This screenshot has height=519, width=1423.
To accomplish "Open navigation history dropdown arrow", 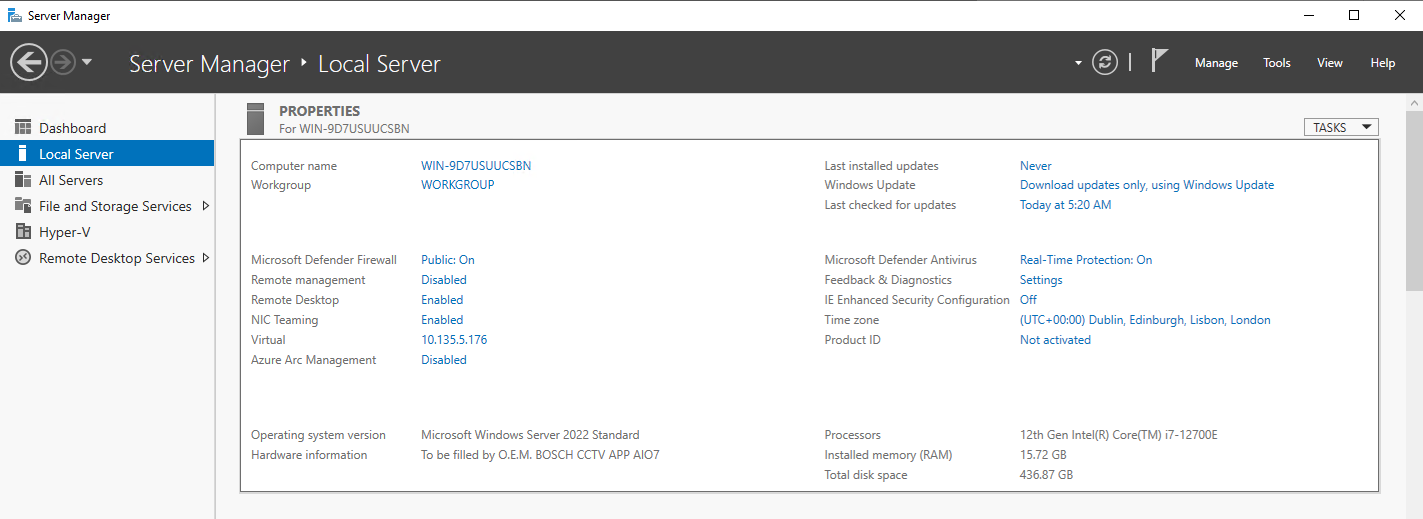I will click(87, 62).
